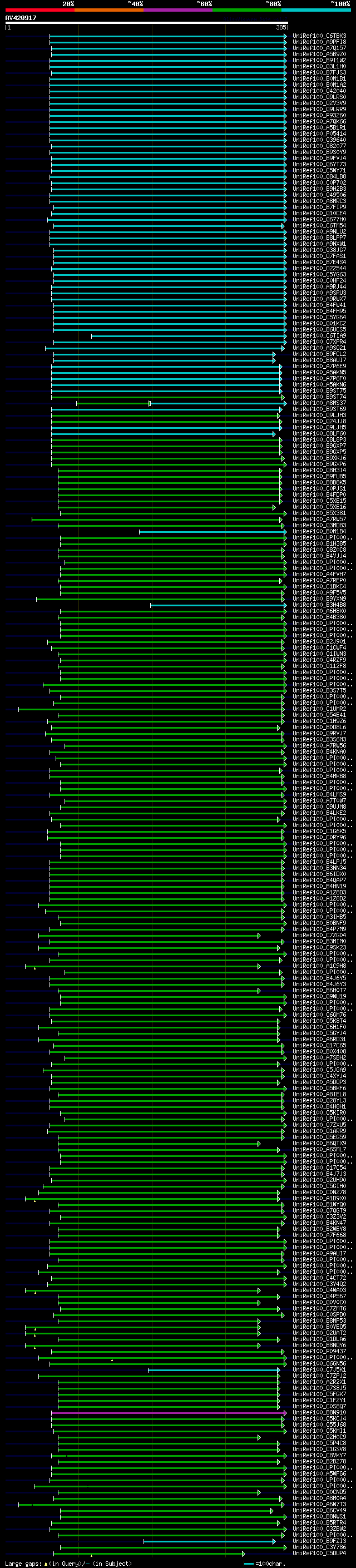
Task: Select the UniRef100_C6TIA9 label
Action: pyautogui.click(x=319, y=335)
